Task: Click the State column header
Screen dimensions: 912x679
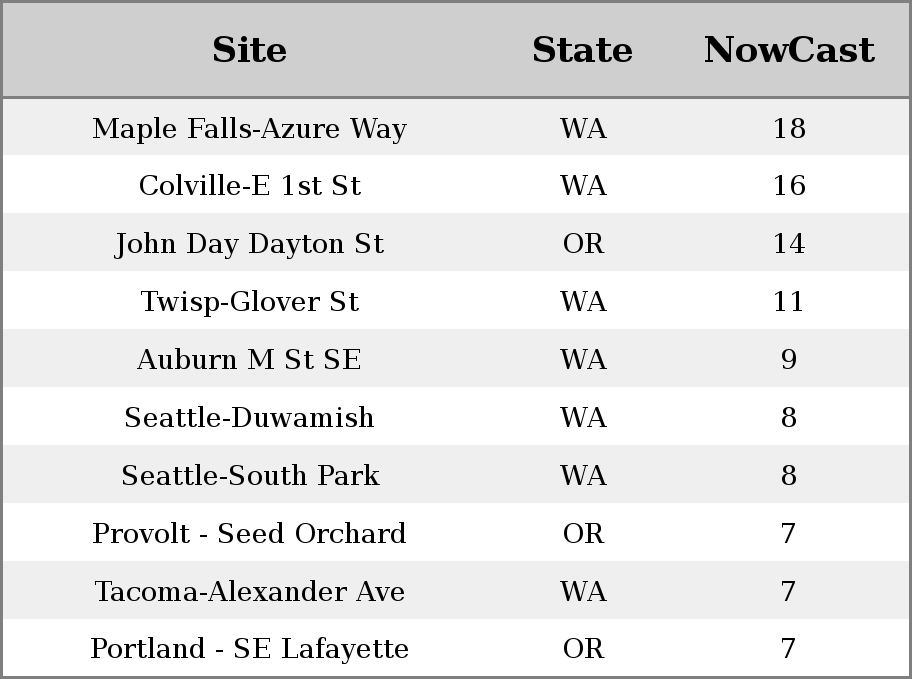Action: pos(582,50)
